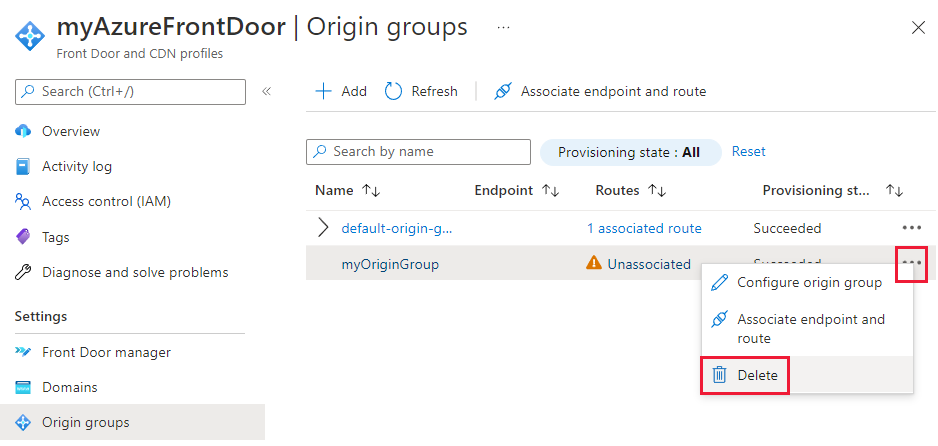This screenshot has width=938, height=446.
Task: Open the Overview page in sidebar
Action: tap(70, 131)
